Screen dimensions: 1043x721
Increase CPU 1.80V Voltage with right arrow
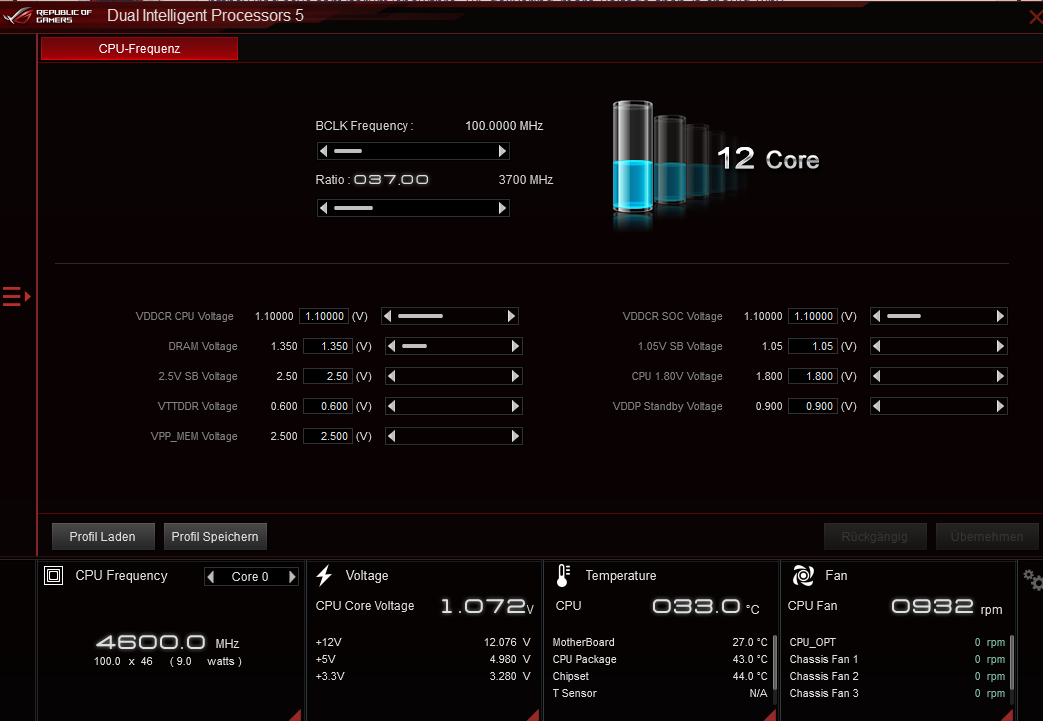[x=1000, y=376]
